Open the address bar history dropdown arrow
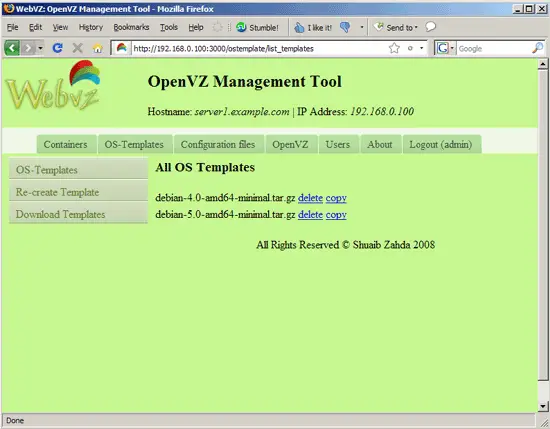 (422, 48)
